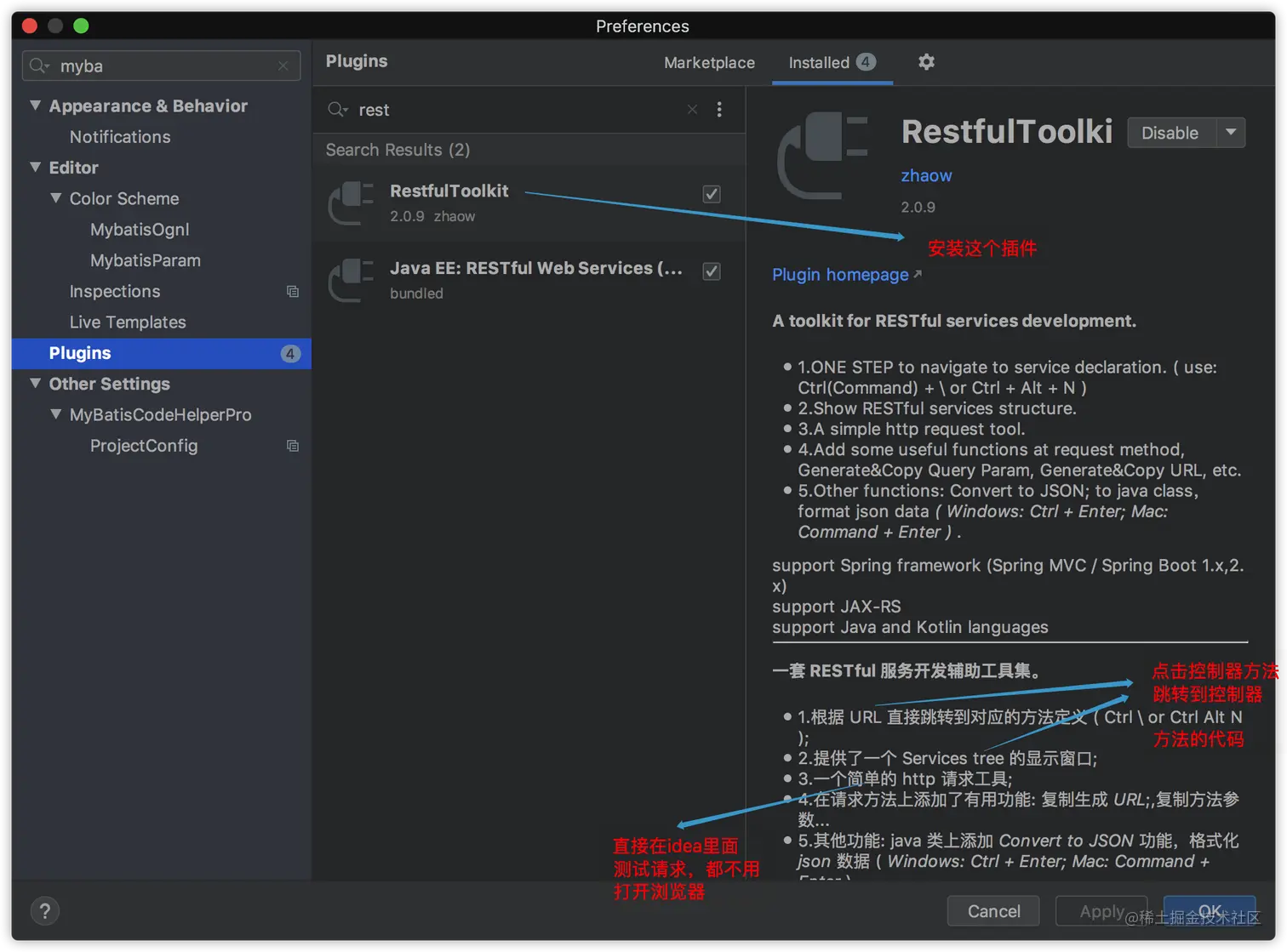The image size is (1287, 952).
Task: Switch to the Marketplace tab
Action: coord(709,63)
